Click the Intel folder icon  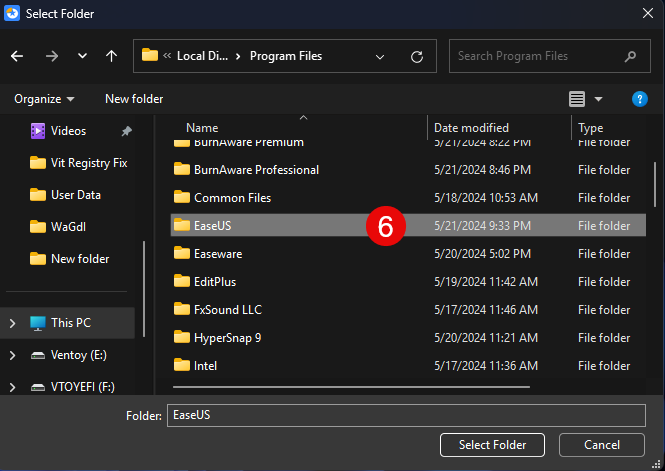pyautogui.click(x=182, y=365)
